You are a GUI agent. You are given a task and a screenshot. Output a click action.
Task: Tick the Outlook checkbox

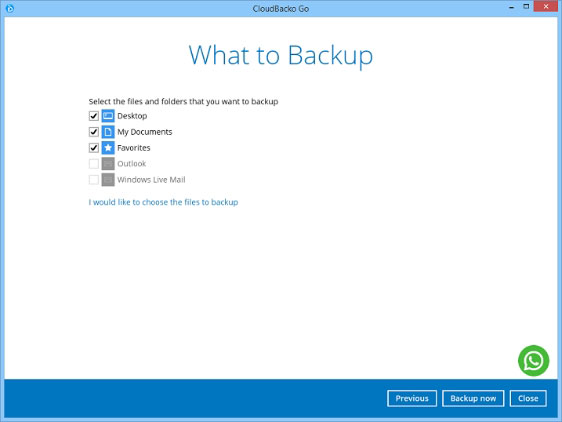(94, 164)
